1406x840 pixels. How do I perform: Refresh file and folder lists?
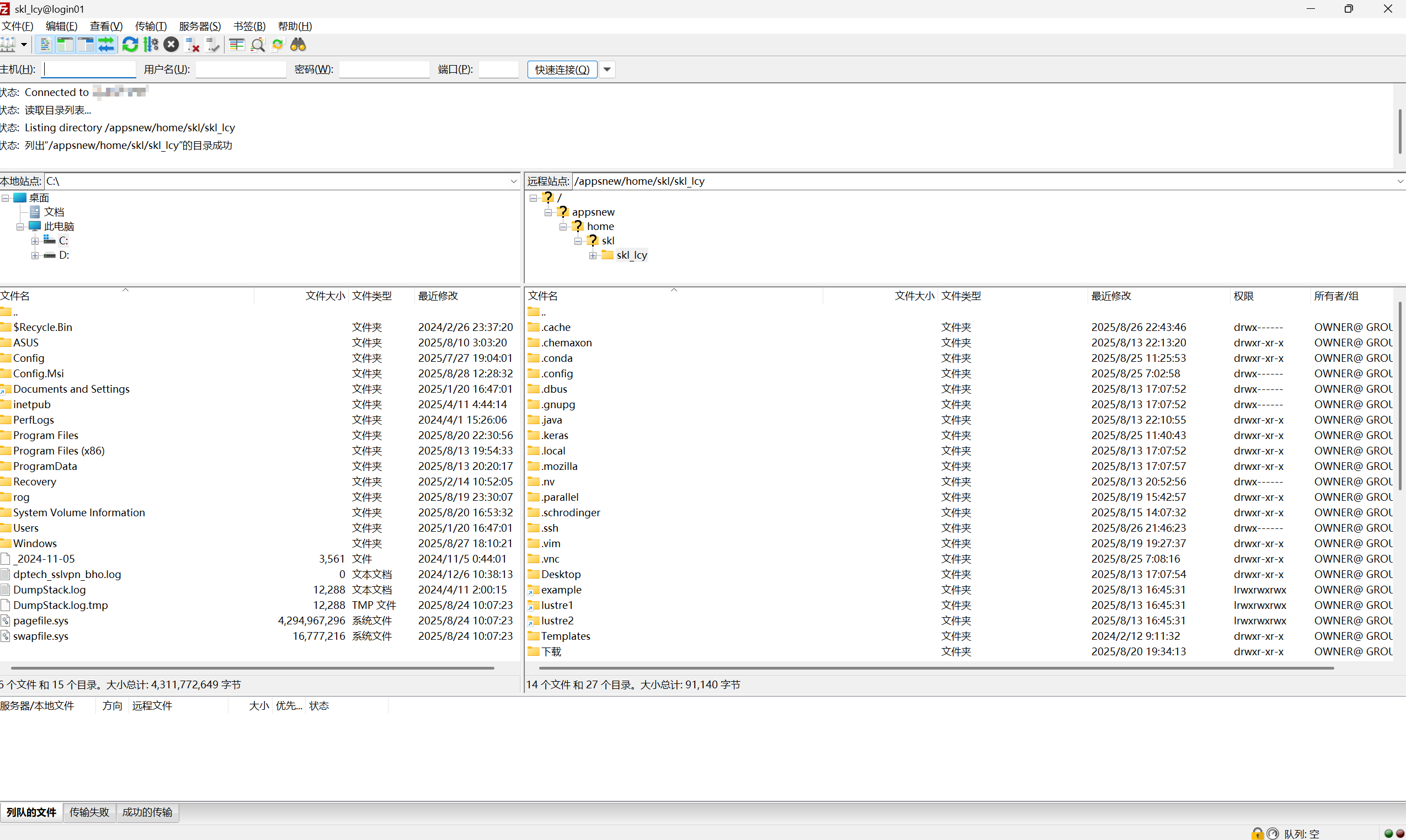coord(130,44)
